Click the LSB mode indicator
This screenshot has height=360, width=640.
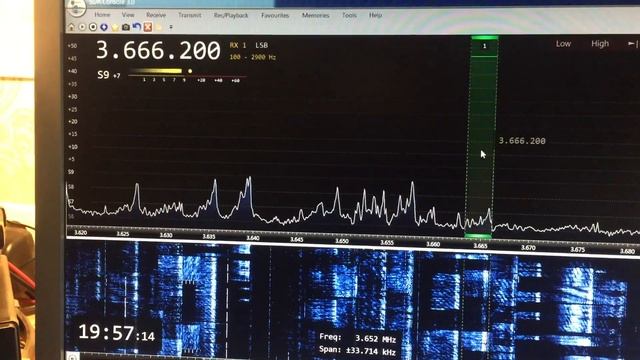pyautogui.click(x=262, y=45)
